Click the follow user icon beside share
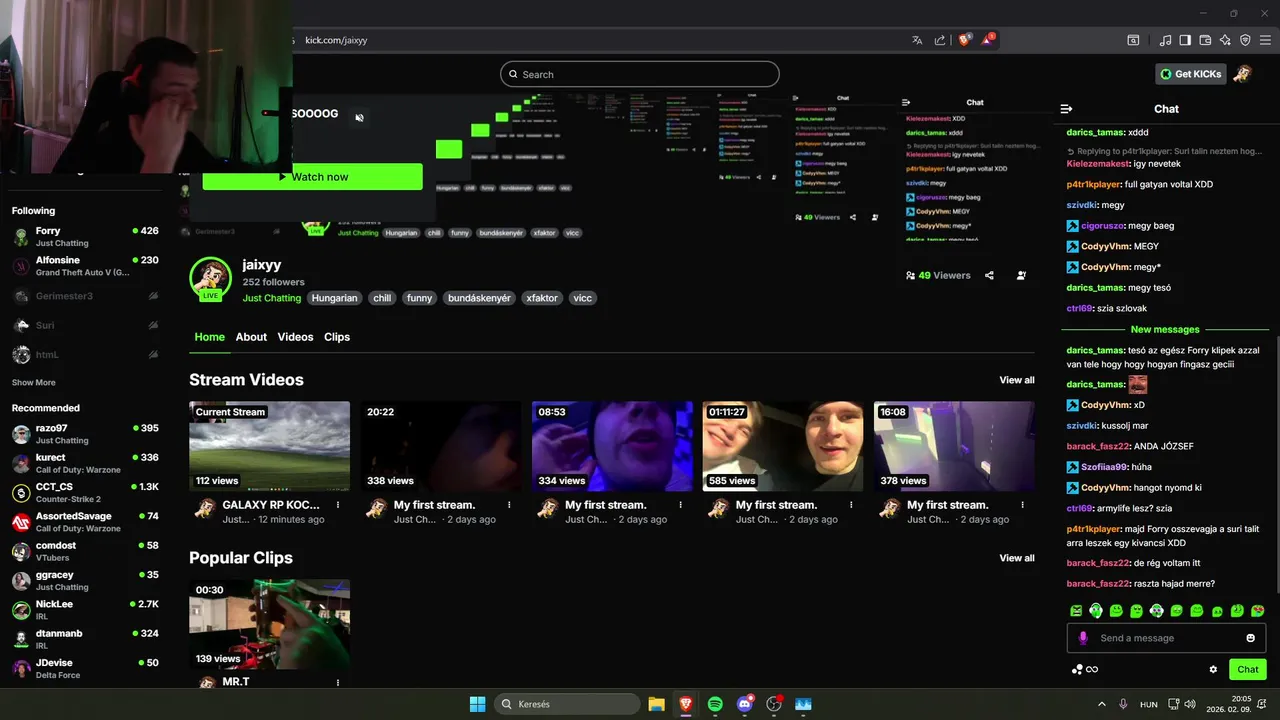Screen dimensions: 1280x720 pyautogui.click(x=1021, y=275)
